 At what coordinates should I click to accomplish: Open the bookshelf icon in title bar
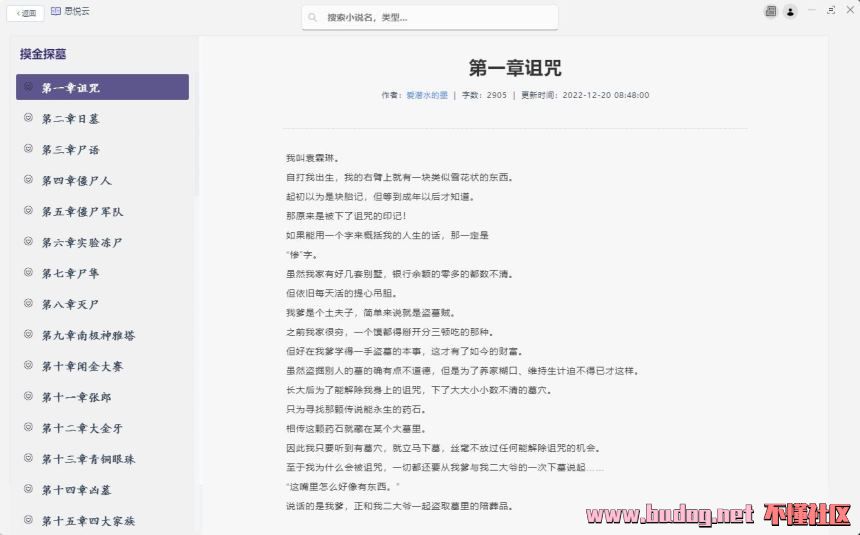click(771, 11)
